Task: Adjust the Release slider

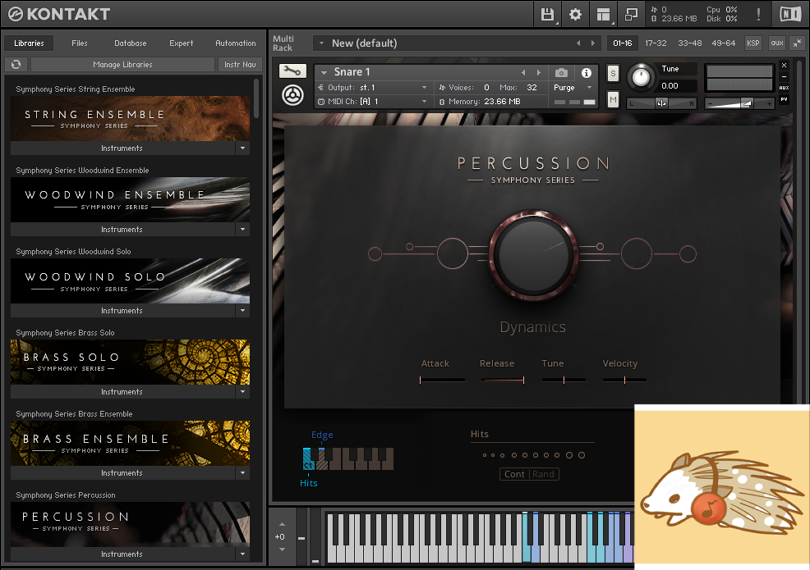Action: (503, 380)
